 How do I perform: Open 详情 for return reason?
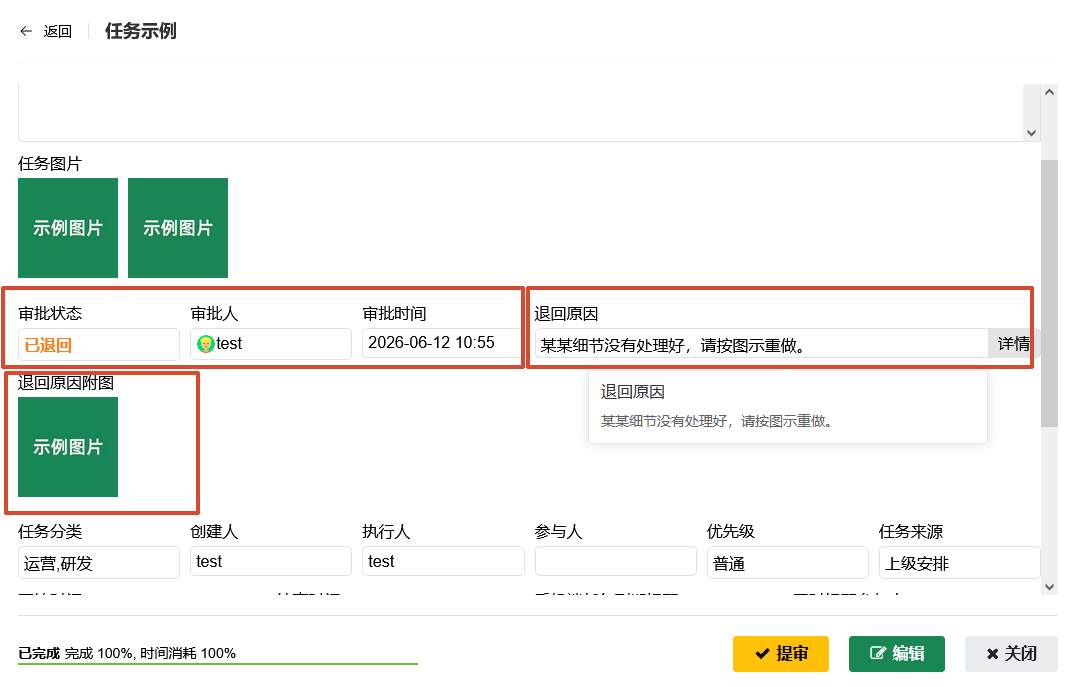(x=1013, y=343)
